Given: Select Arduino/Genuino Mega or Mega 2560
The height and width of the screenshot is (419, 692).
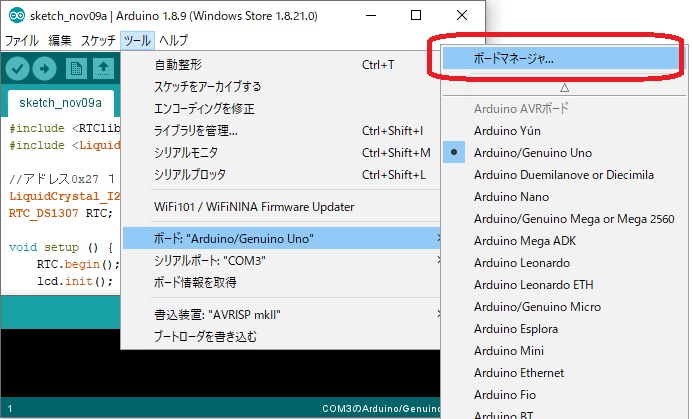Looking at the screenshot, I should pyautogui.click(x=564, y=219).
